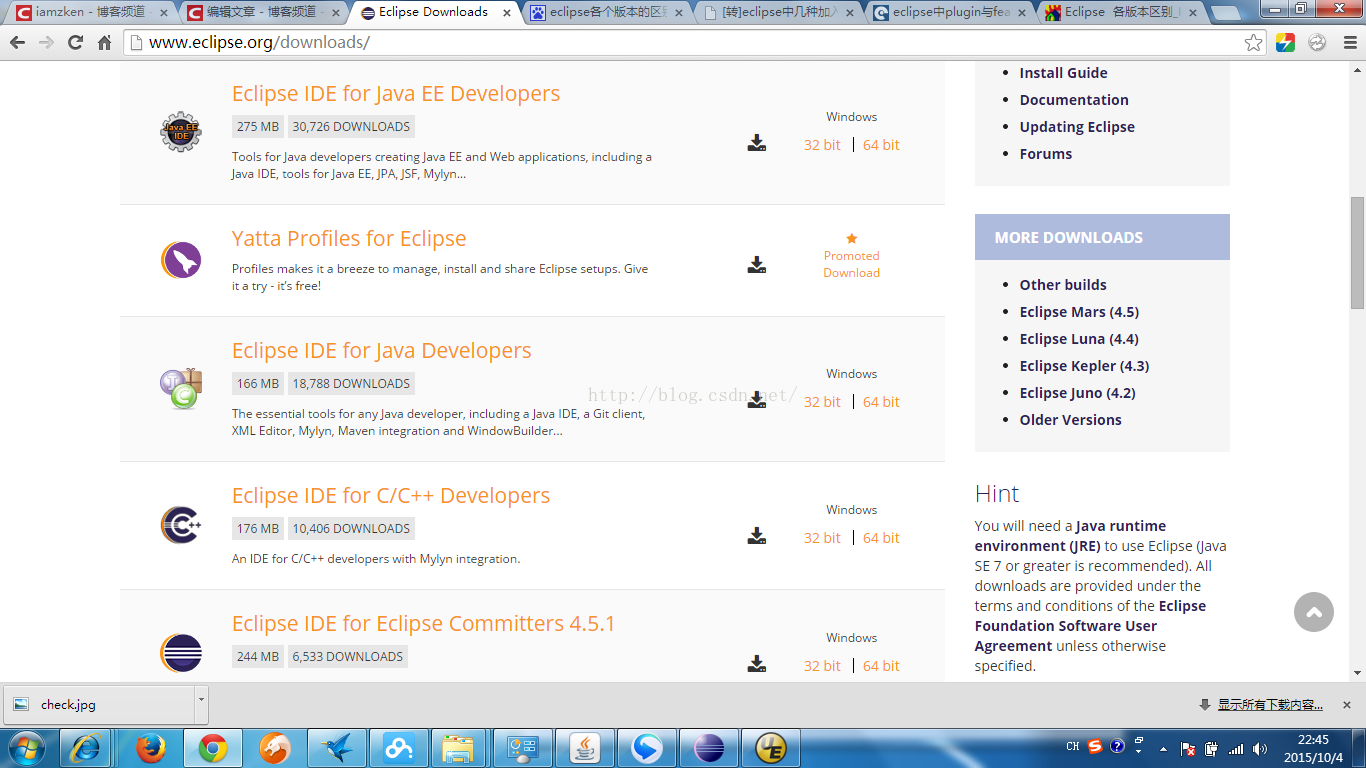This screenshot has width=1366, height=768.
Task: Click the volume speaker tray icon
Action: click(x=1260, y=749)
